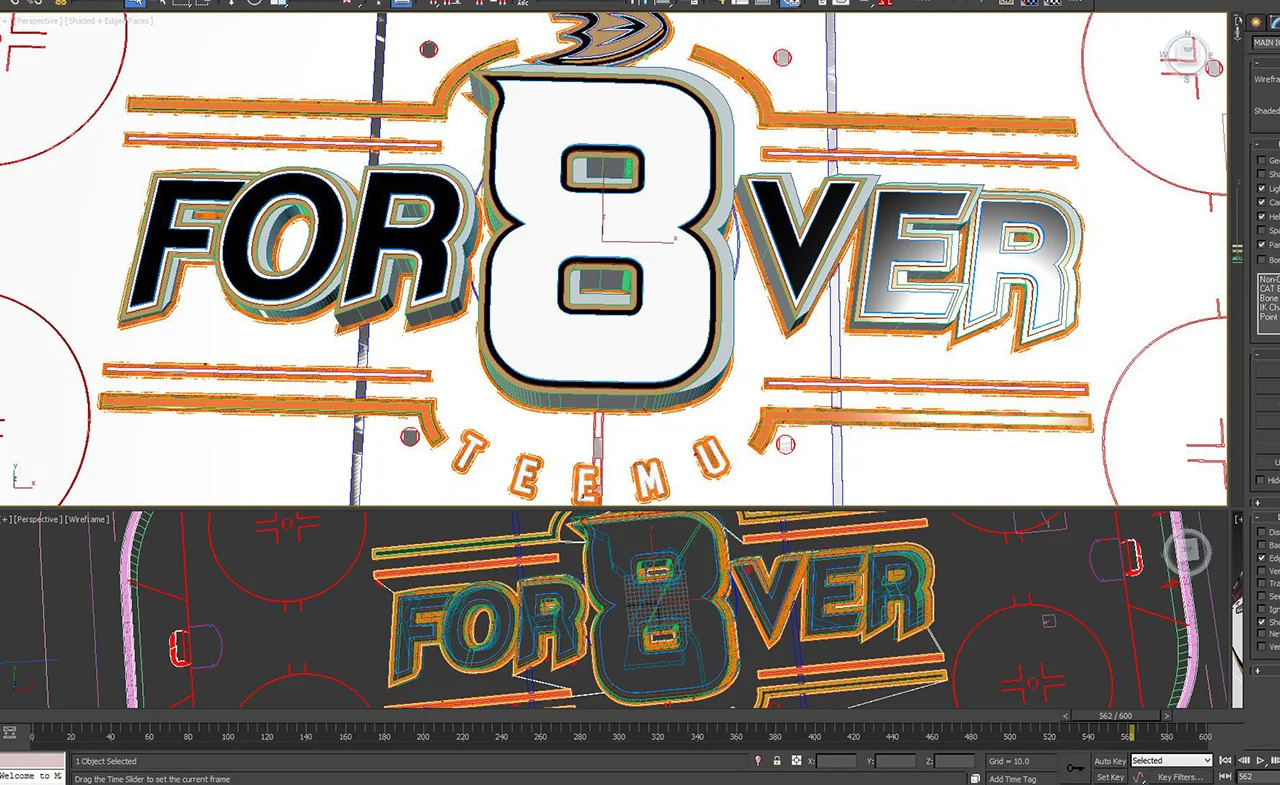Switch Absolute/Offset transform type-in mode icon

point(796,761)
